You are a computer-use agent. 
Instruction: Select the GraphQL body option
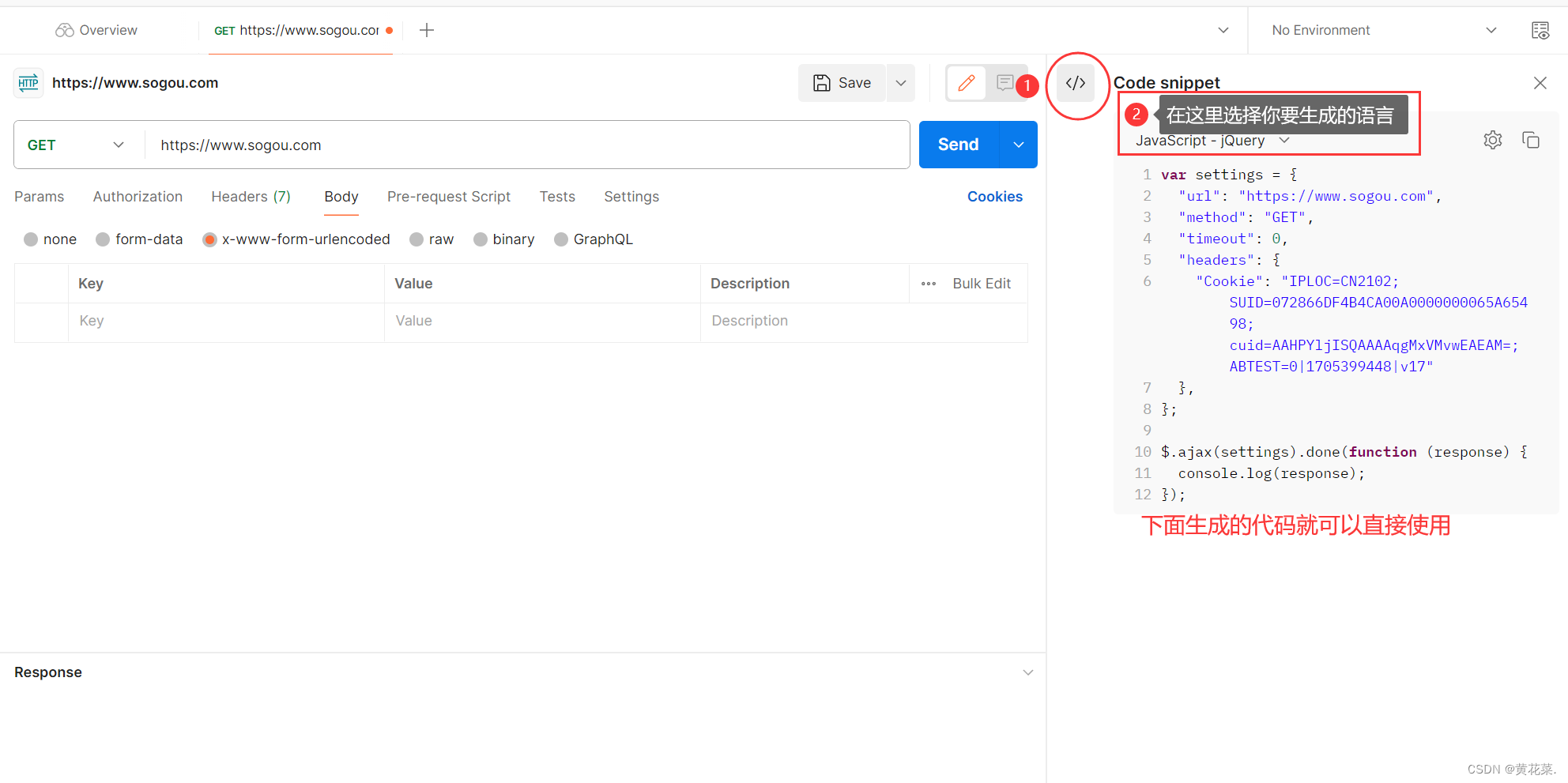point(561,239)
